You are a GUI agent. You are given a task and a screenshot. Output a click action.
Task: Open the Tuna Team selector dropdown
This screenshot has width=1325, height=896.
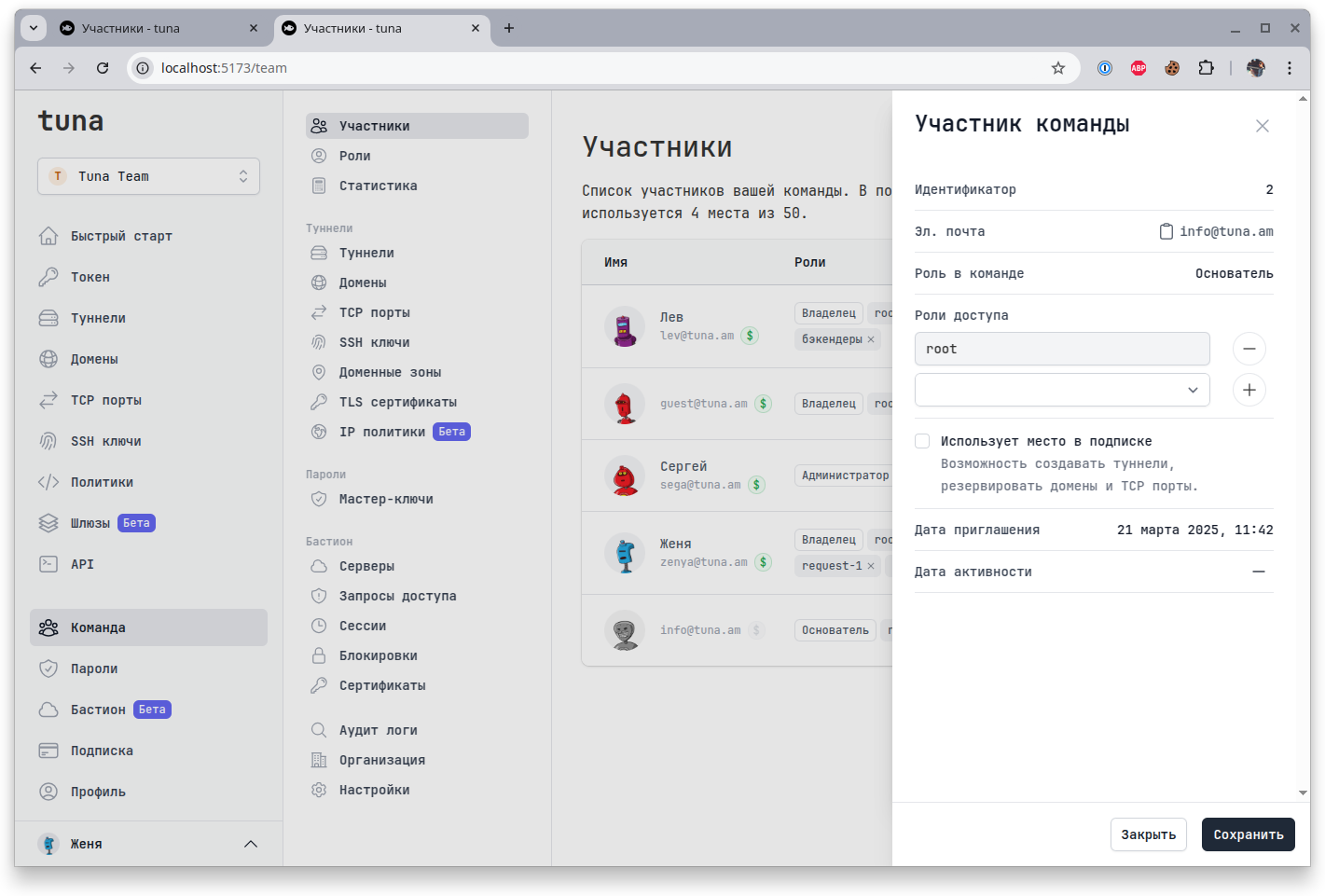[x=148, y=176]
